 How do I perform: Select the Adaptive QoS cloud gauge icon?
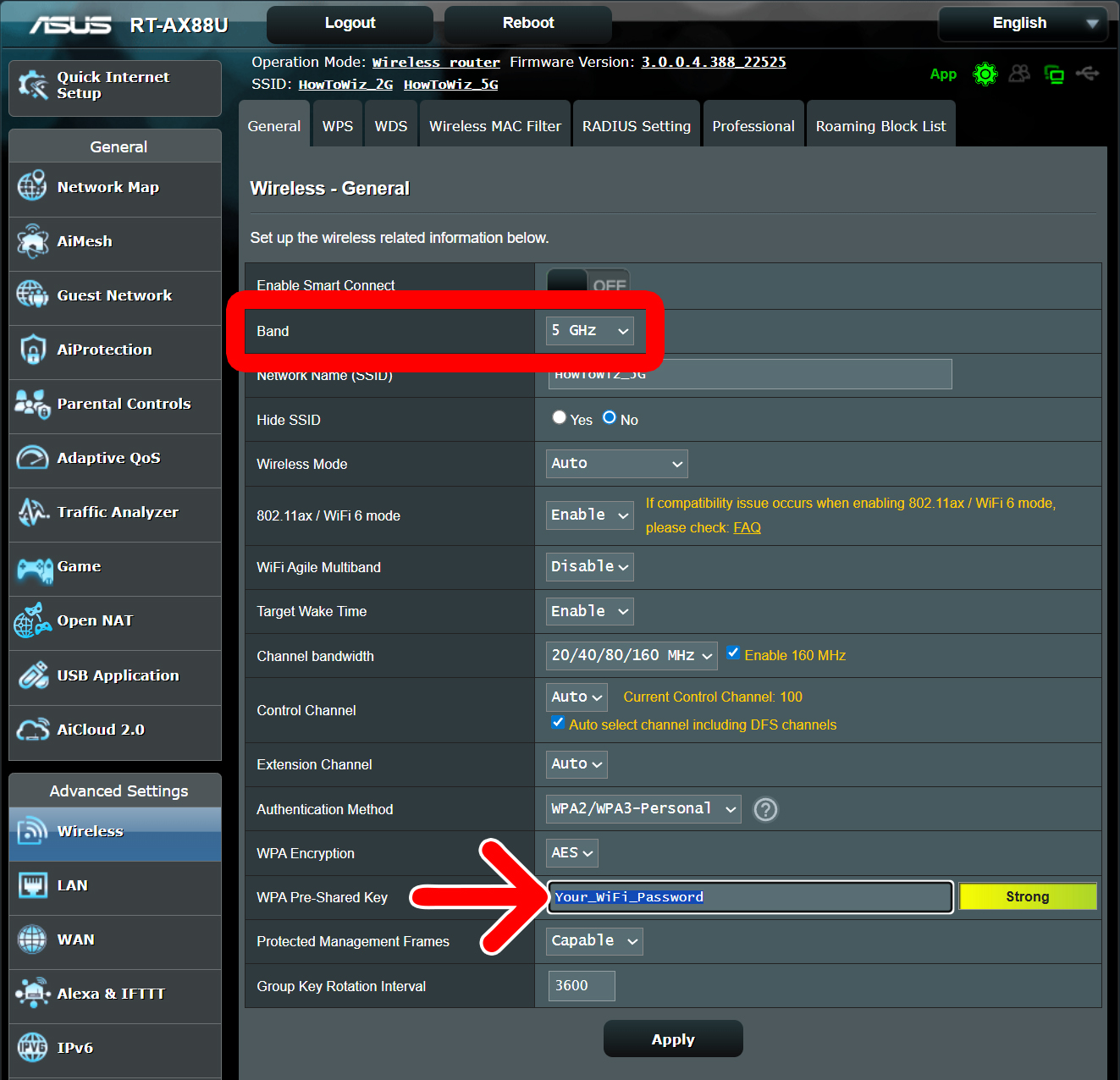pyautogui.click(x=31, y=458)
